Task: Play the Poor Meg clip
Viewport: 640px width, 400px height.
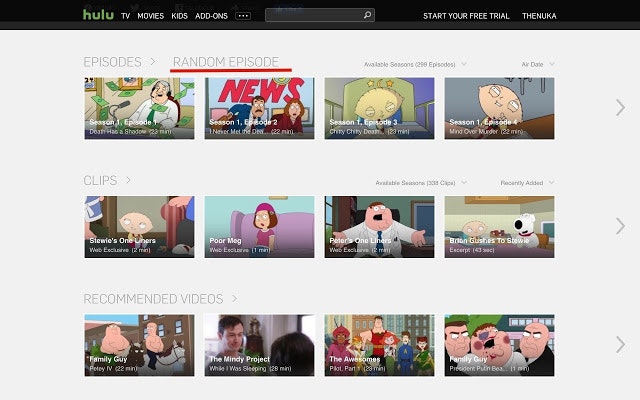Action: click(x=259, y=227)
